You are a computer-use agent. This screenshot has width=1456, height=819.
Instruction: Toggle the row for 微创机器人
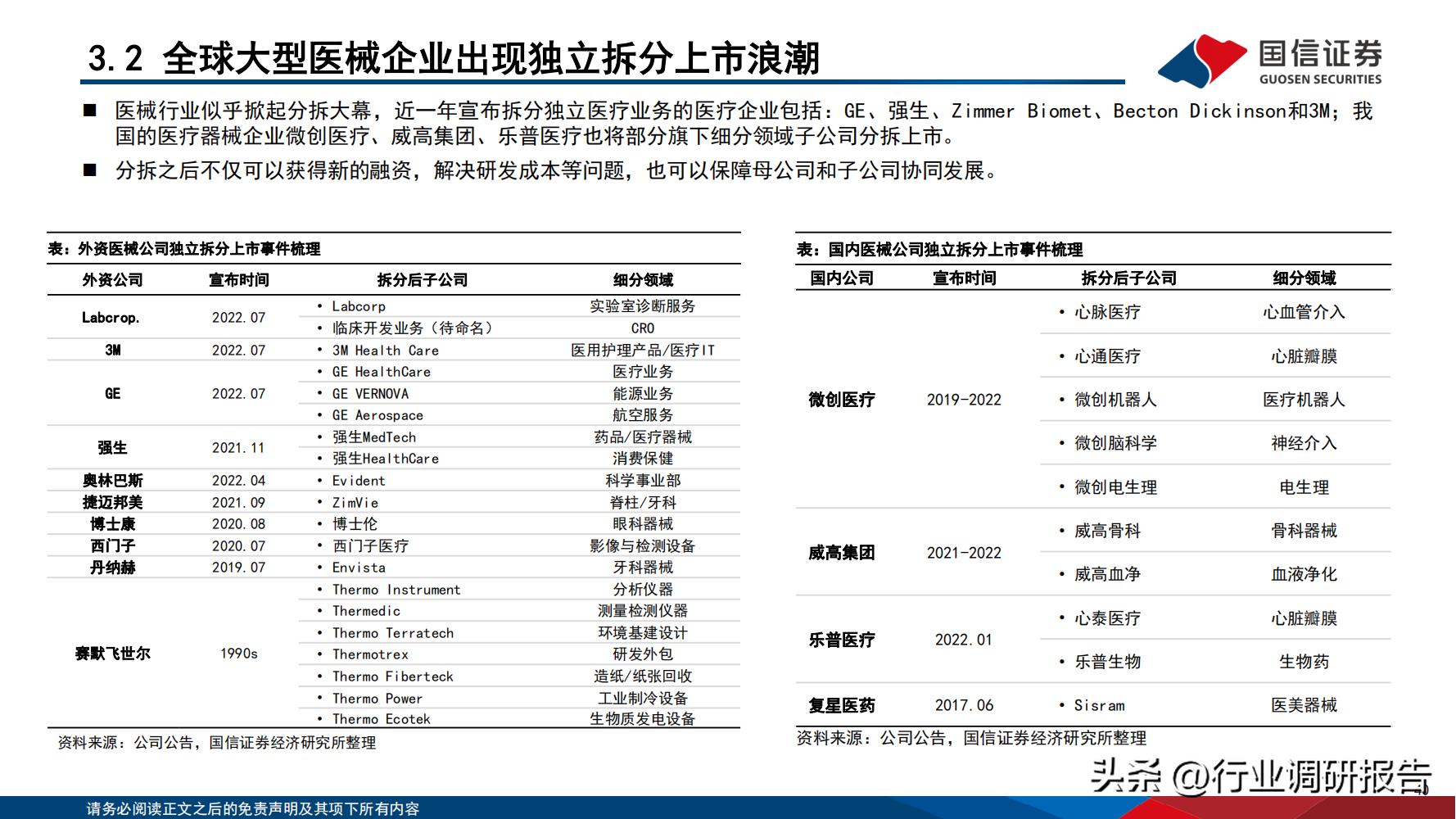pyautogui.click(x=1115, y=400)
